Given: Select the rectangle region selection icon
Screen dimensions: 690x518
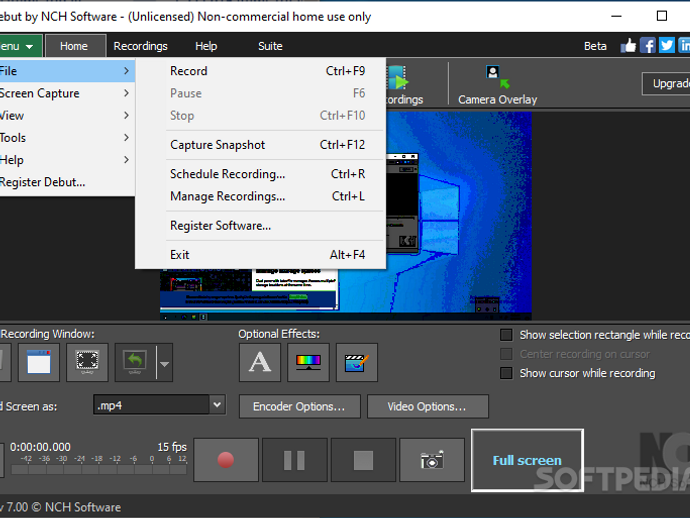Looking at the screenshot, I should [x=87, y=362].
